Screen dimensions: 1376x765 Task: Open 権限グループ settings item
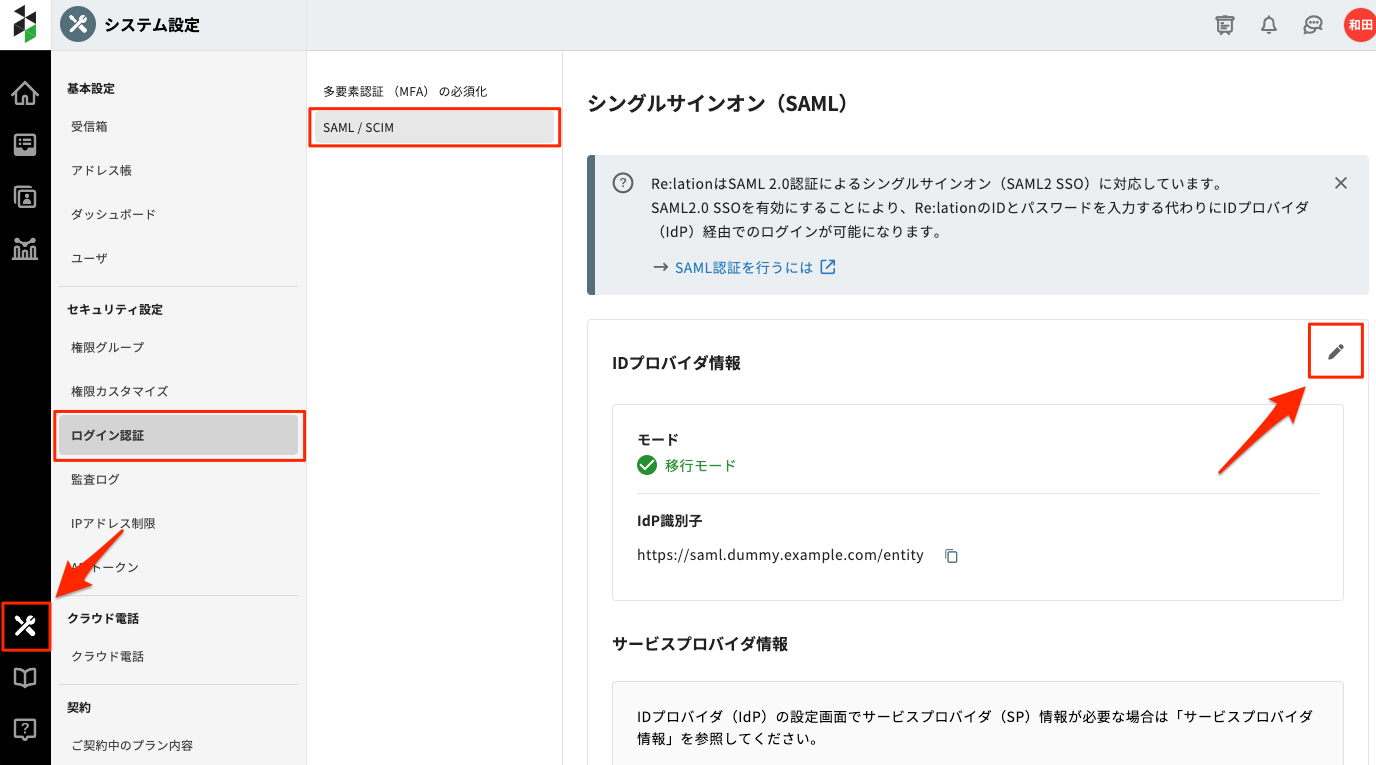tap(107, 347)
